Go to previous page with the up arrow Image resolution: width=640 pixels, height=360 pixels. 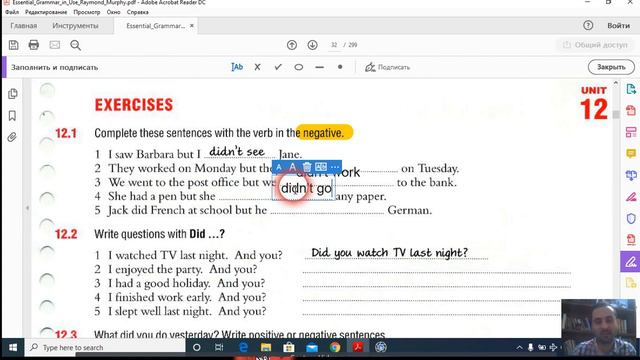click(292, 45)
